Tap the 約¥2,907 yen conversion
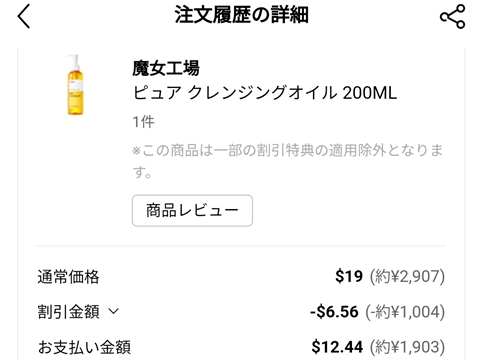Image resolution: width=480 pixels, height=360 pixels. point(407,277)
